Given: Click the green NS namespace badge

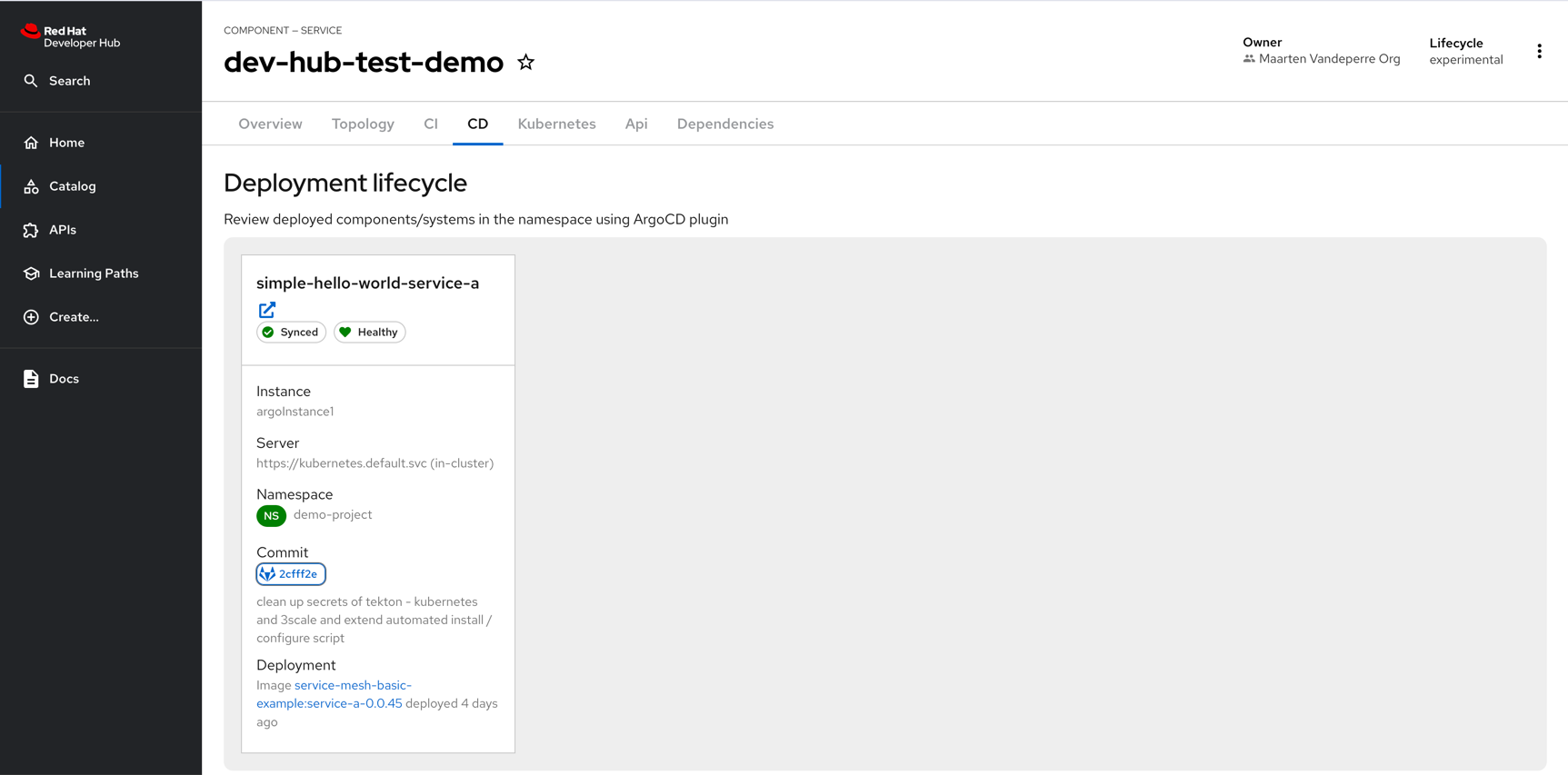Looking at the screenshot, I should pyautogui.click(x=271, y=516).
